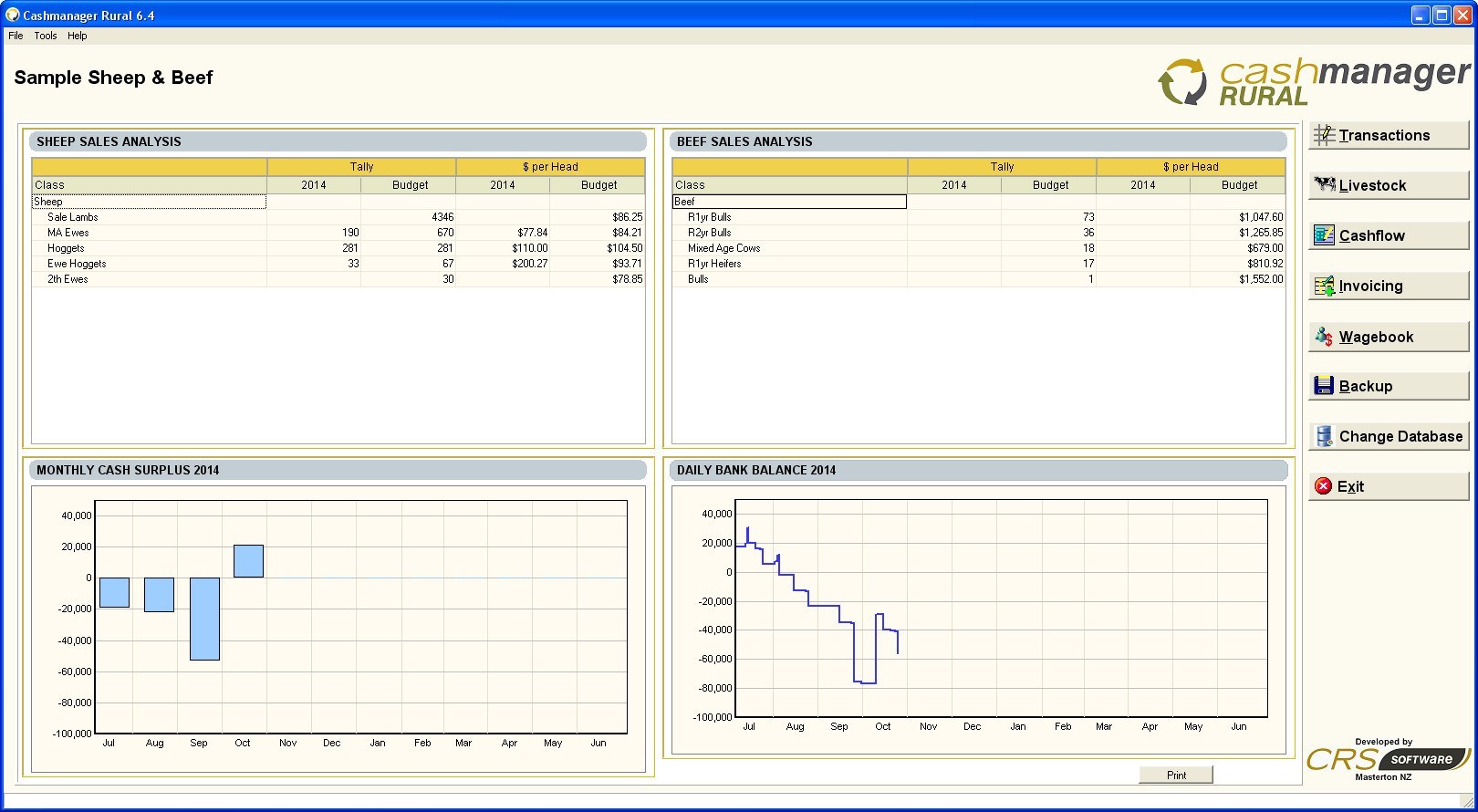Image resolution: width=1478 pixels, height=812 pixels.
Task: Select the Sale Lambs row
Action: tap(338, 217)
